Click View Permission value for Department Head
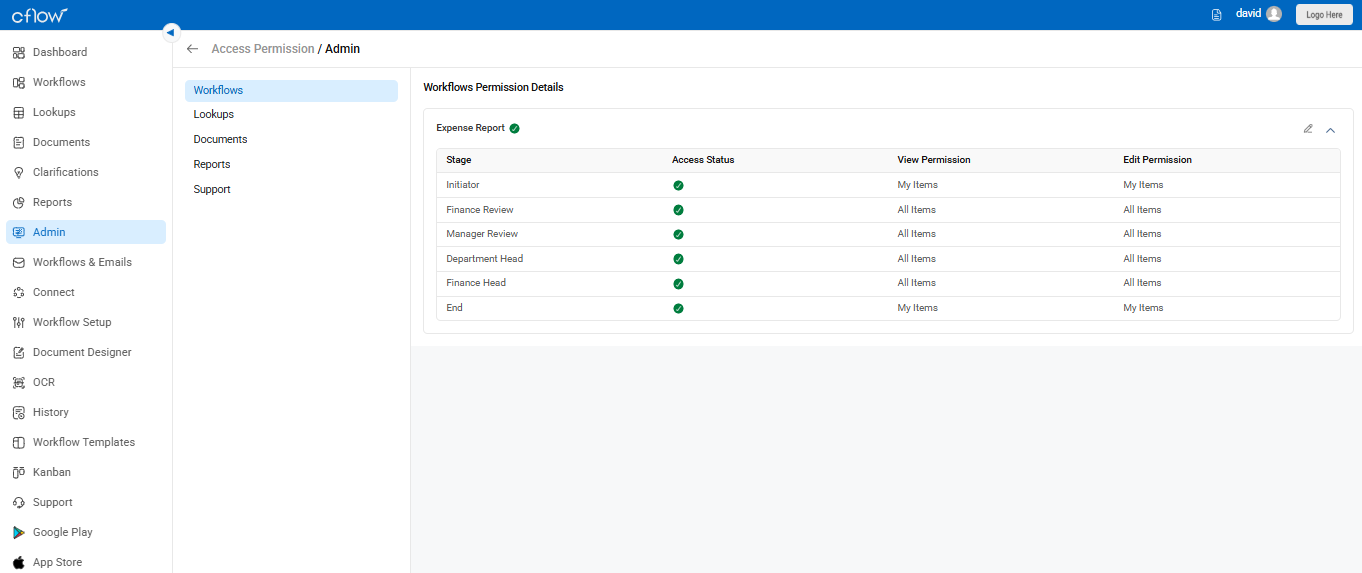Screen dimensions: 1362x573 [916, 259]
